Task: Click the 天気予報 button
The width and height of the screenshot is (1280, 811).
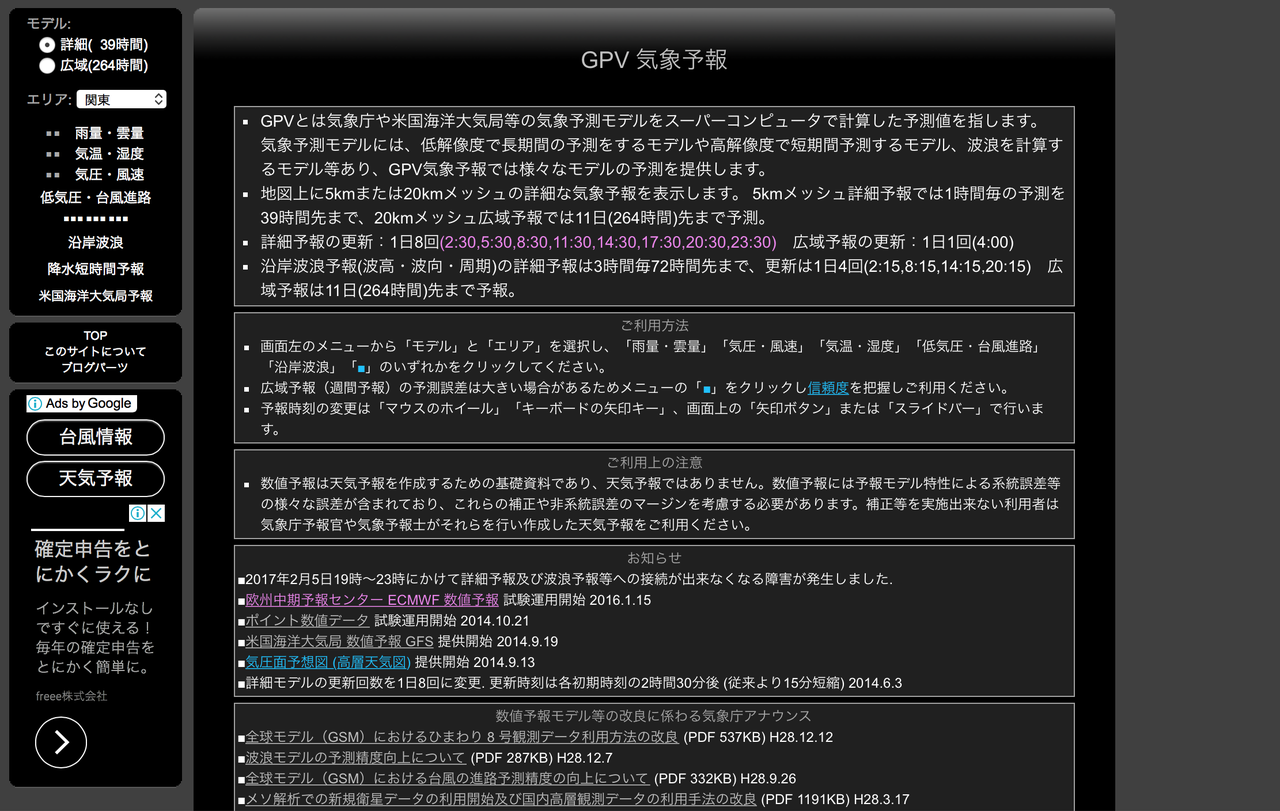Action: coord(95,479)
